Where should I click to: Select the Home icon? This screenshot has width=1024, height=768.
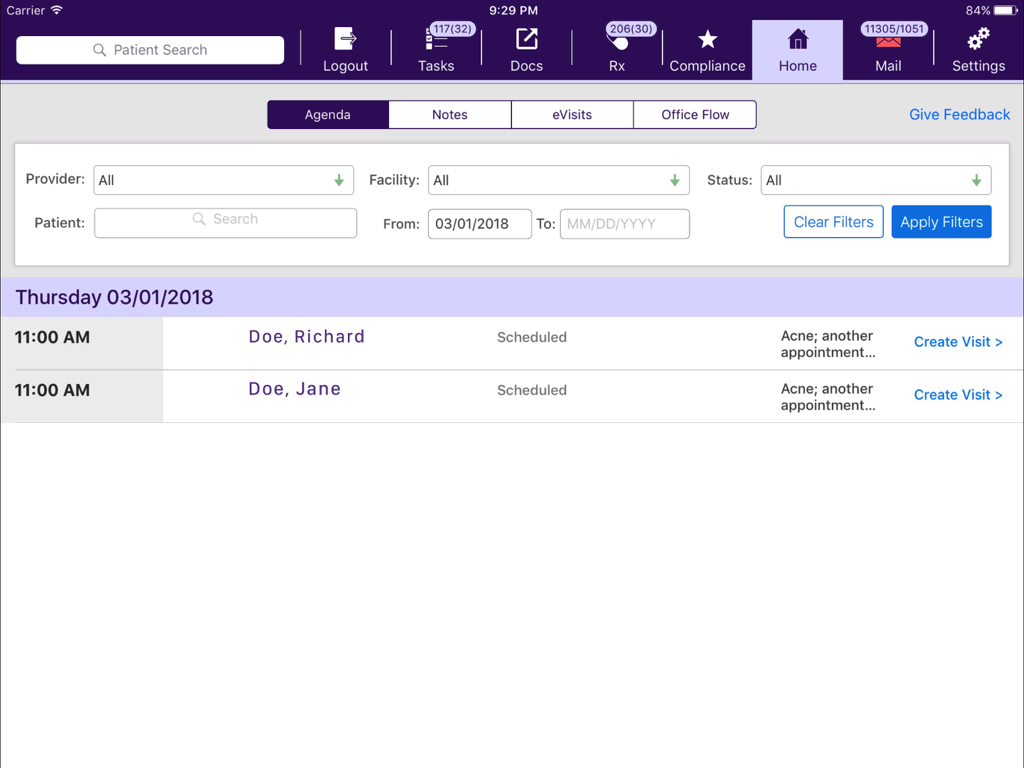(797, 48)
